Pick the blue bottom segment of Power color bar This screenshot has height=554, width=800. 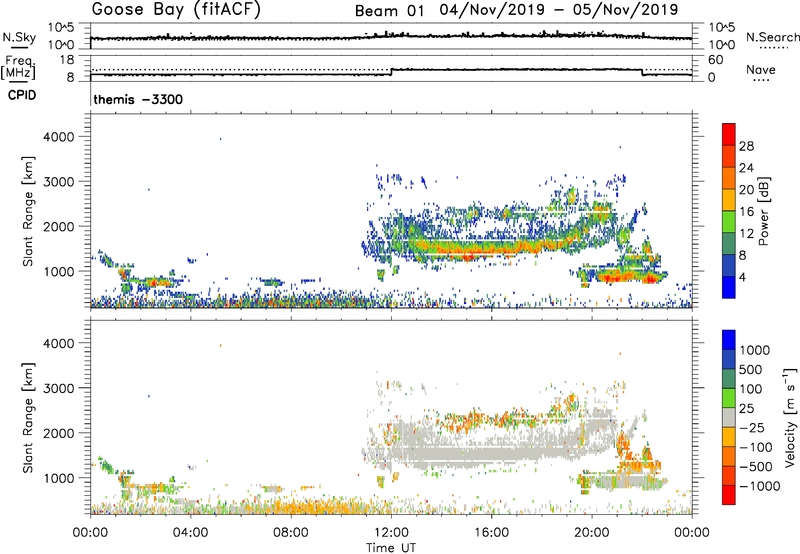pyautogui.click(x=729, y=288)
